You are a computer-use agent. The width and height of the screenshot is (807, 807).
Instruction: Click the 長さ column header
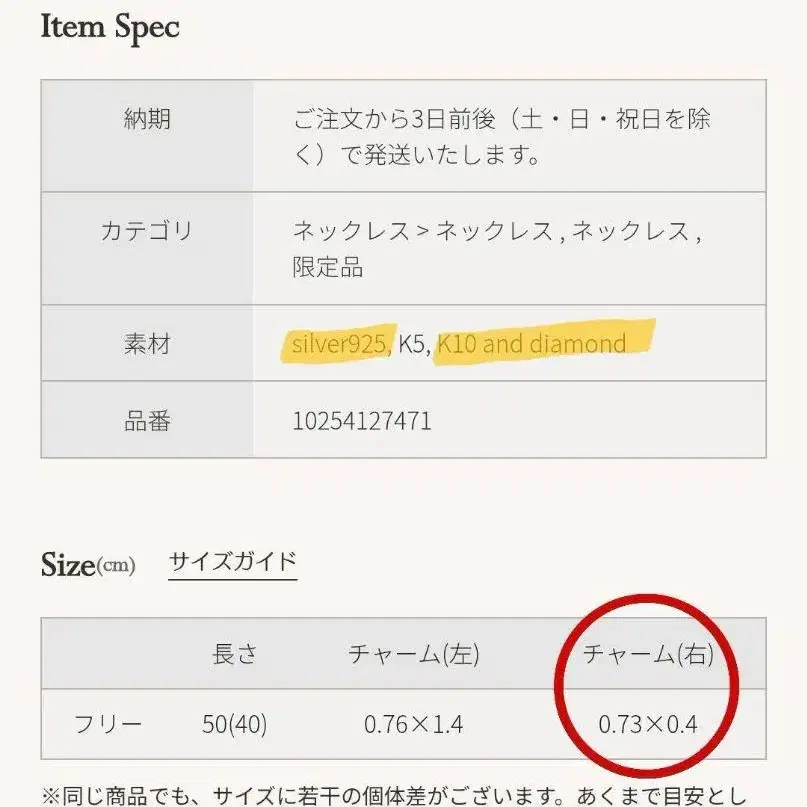[234, 655]
